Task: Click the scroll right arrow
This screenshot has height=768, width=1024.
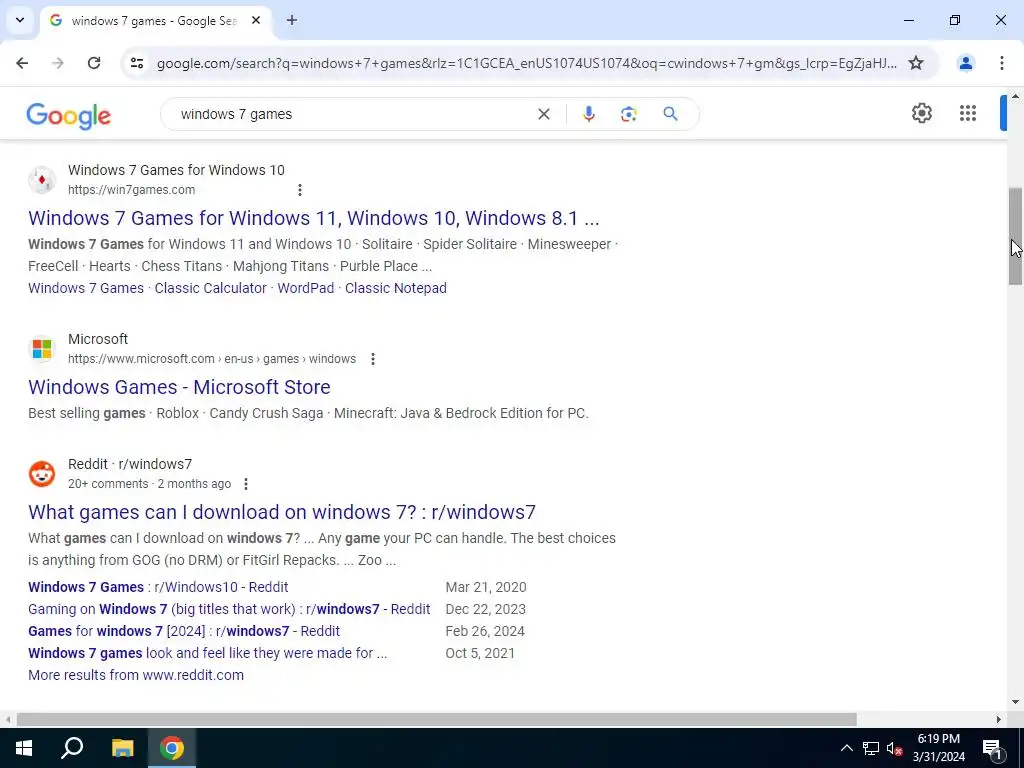Action: [x=999, y=719]
